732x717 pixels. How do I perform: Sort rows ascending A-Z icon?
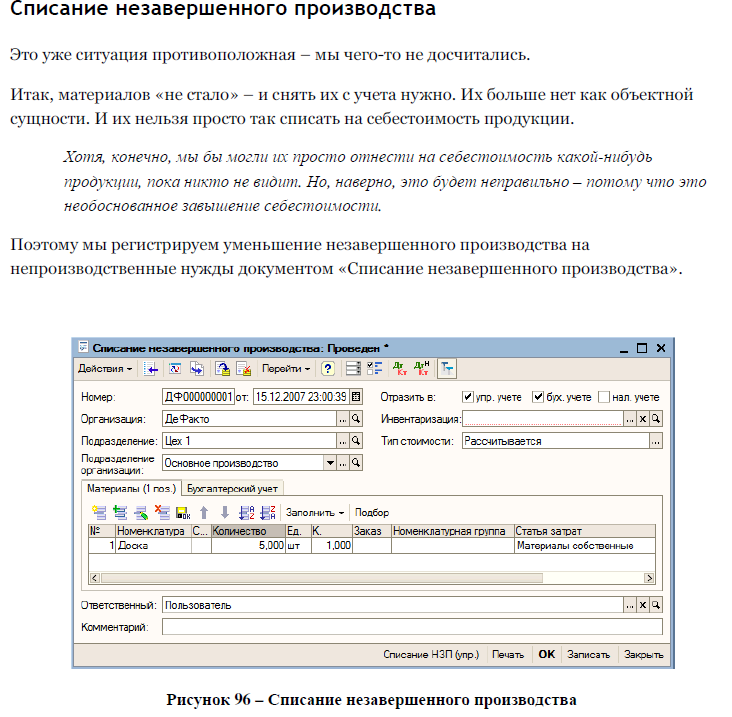pos(246,513)
